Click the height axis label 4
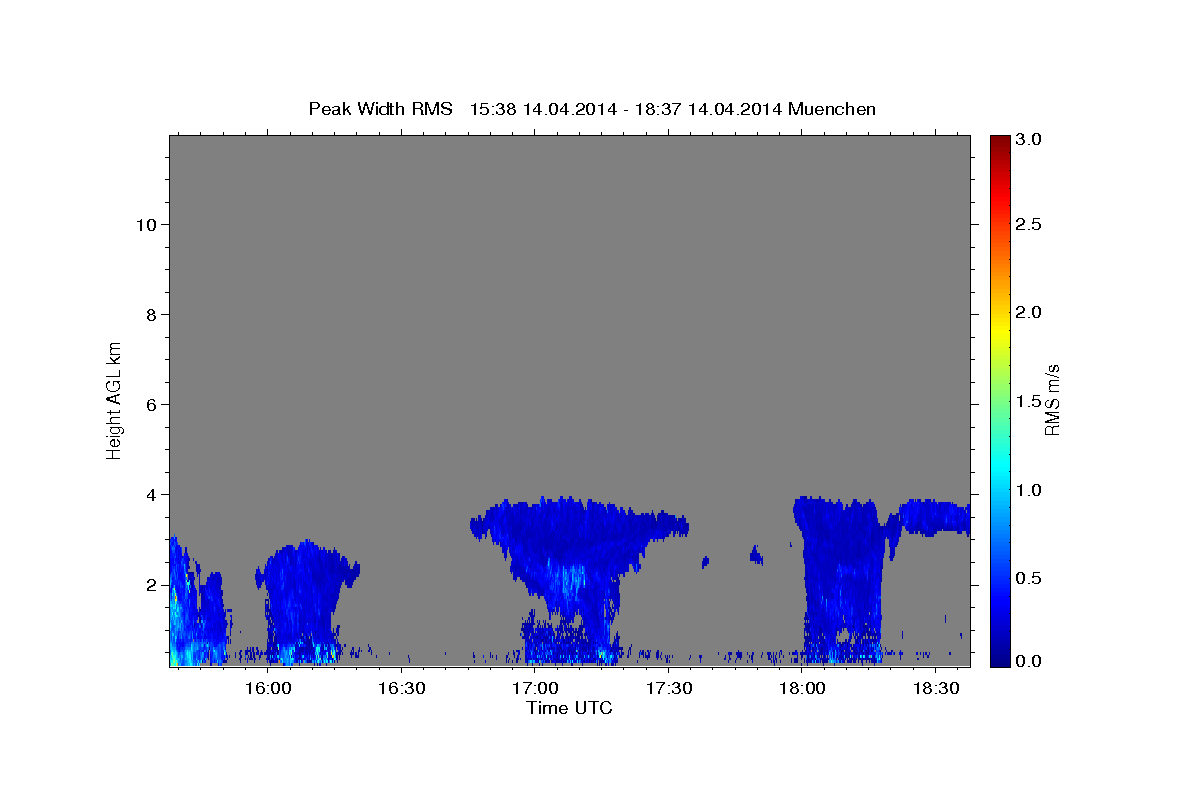1200x800 pixels. (x=150, y=495)
